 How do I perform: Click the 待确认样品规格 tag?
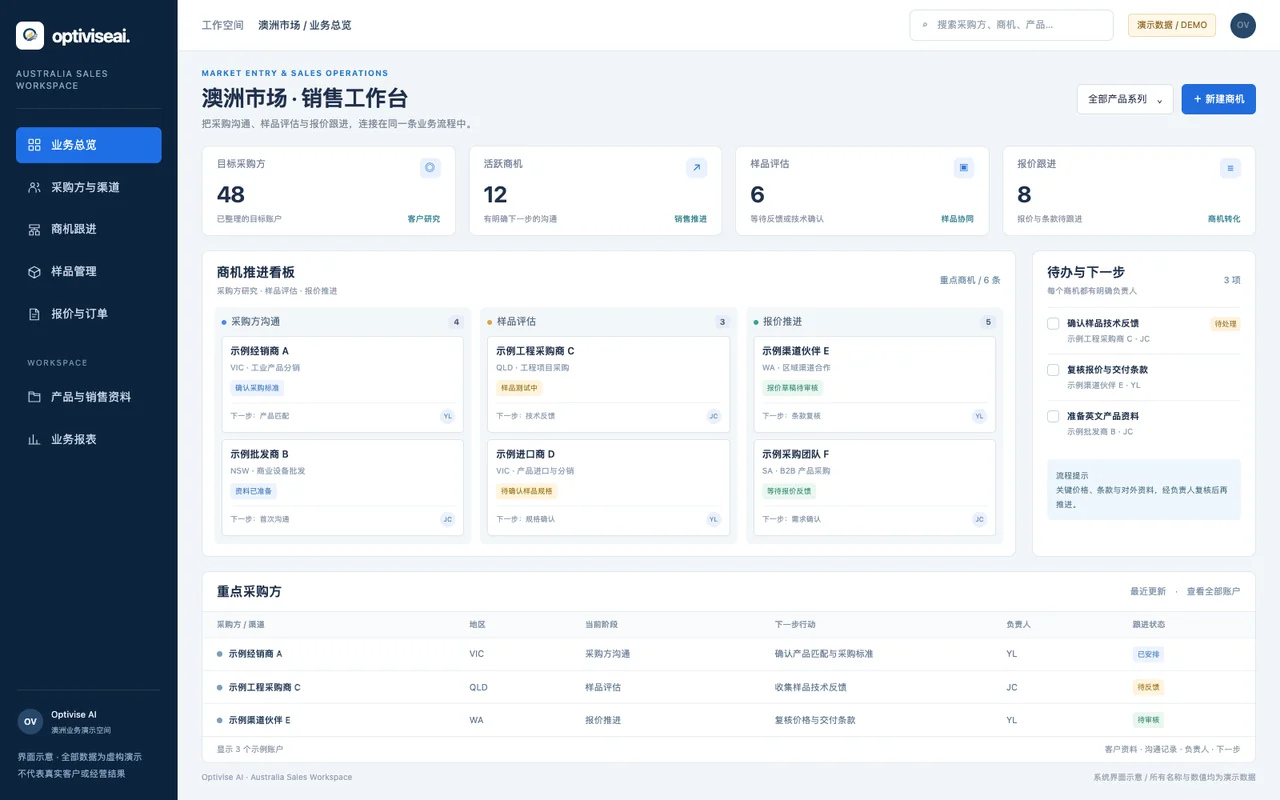click(526, 491)
